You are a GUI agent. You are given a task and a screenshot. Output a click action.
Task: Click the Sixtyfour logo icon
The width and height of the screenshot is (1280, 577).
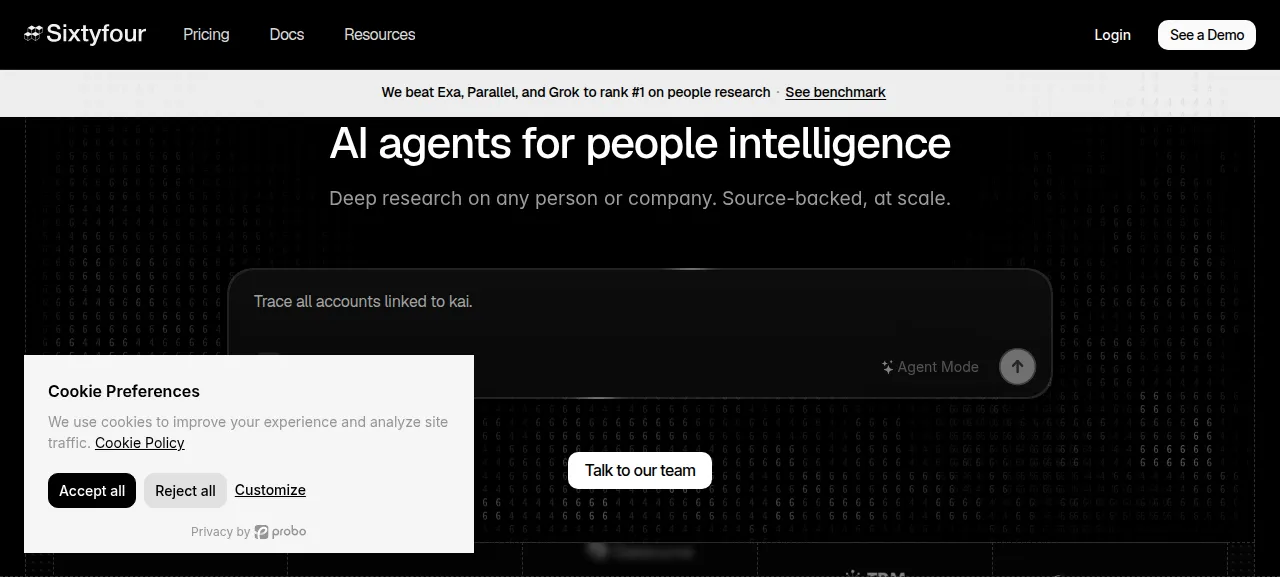tap(33, 34)
